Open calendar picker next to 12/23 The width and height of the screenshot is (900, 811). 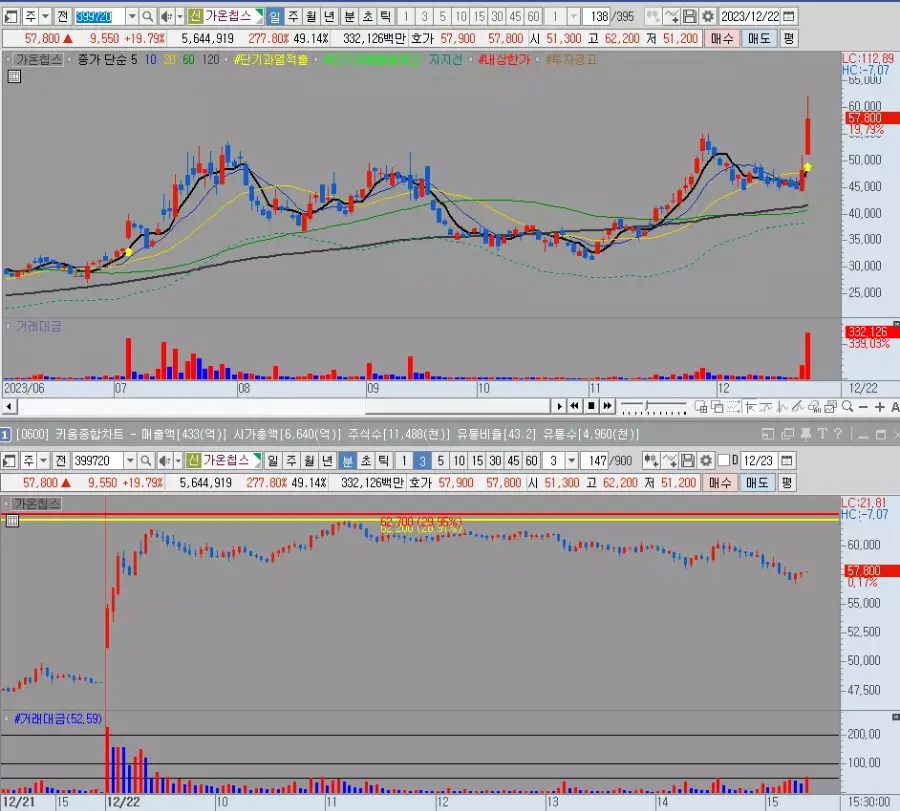click(787, 460)
